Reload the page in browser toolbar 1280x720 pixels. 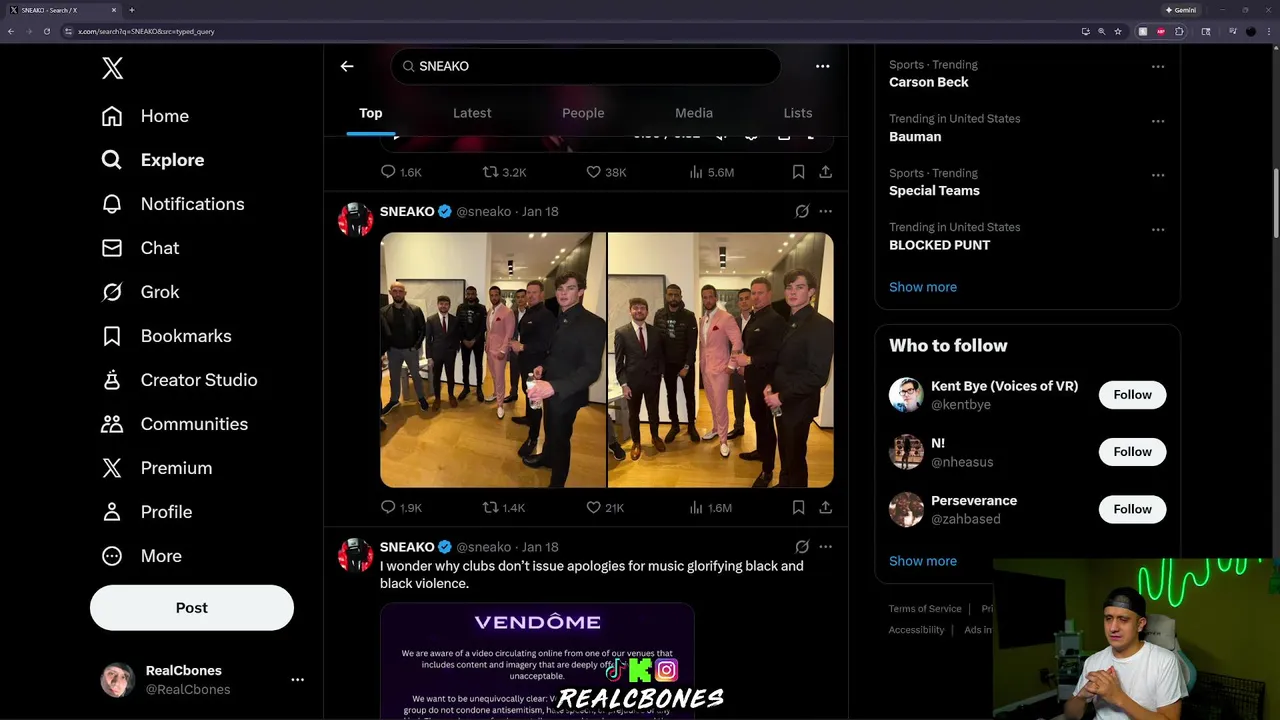tap(46, 31)
